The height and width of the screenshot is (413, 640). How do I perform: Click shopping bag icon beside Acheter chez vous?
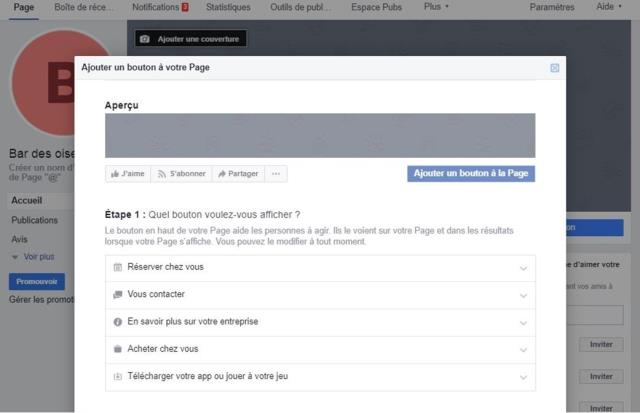(x=118, y=349)
